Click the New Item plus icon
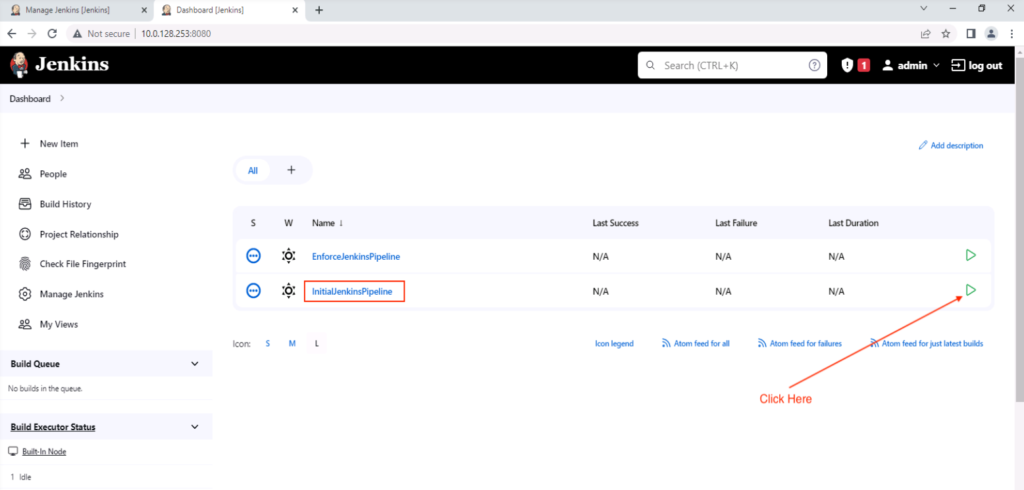This screenshot has height=490, width=1024. (25, 143)
